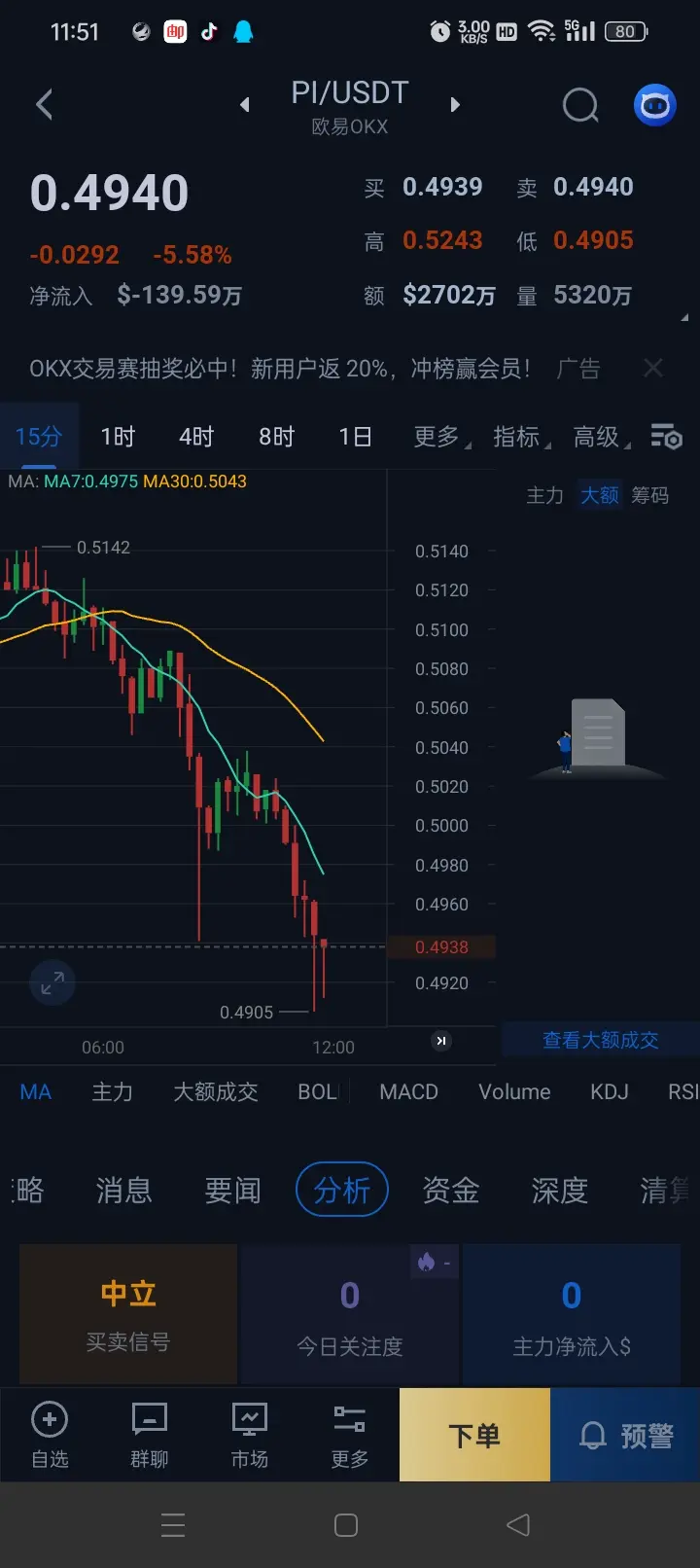
Task: Tap OKX交易赛 ad banner text
Action: click(x=280, y=369)
